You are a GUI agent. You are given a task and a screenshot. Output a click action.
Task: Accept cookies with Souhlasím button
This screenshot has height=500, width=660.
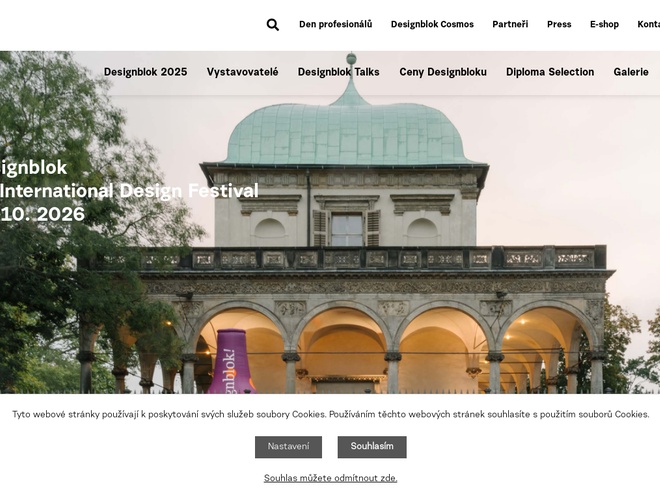(372, 446)
